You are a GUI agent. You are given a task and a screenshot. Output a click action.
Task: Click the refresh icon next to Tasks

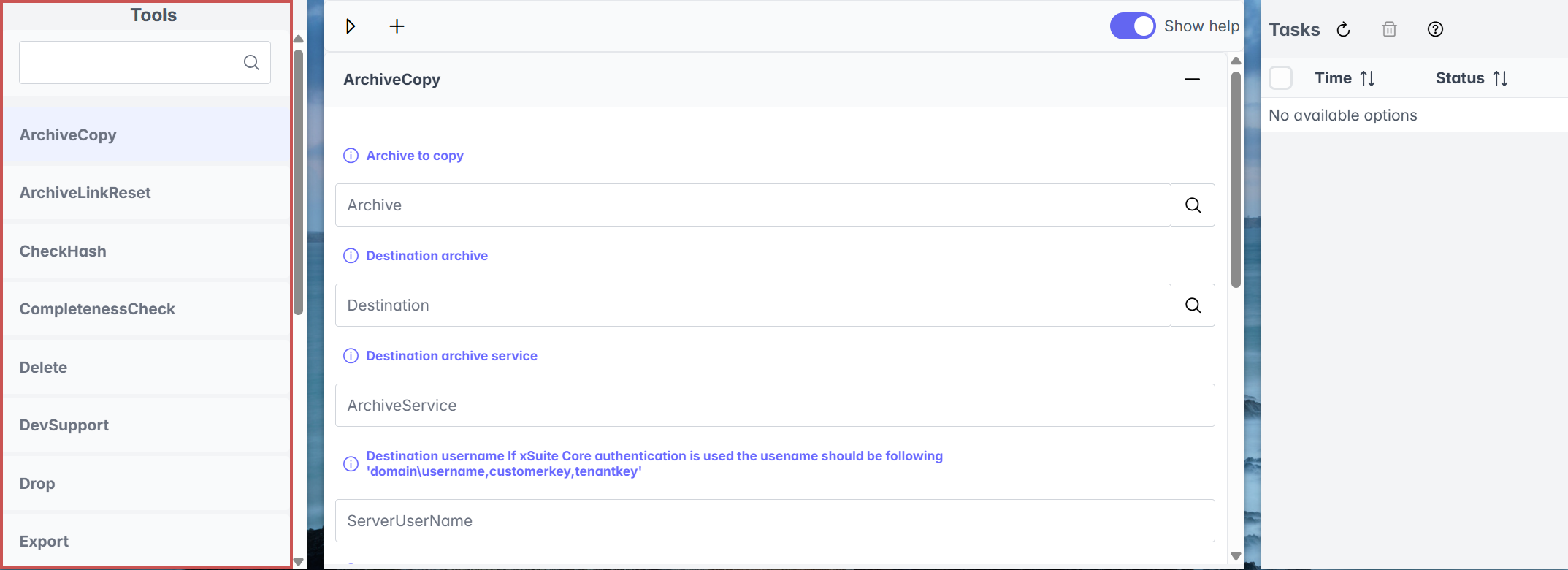click(x=1343, y=29)
